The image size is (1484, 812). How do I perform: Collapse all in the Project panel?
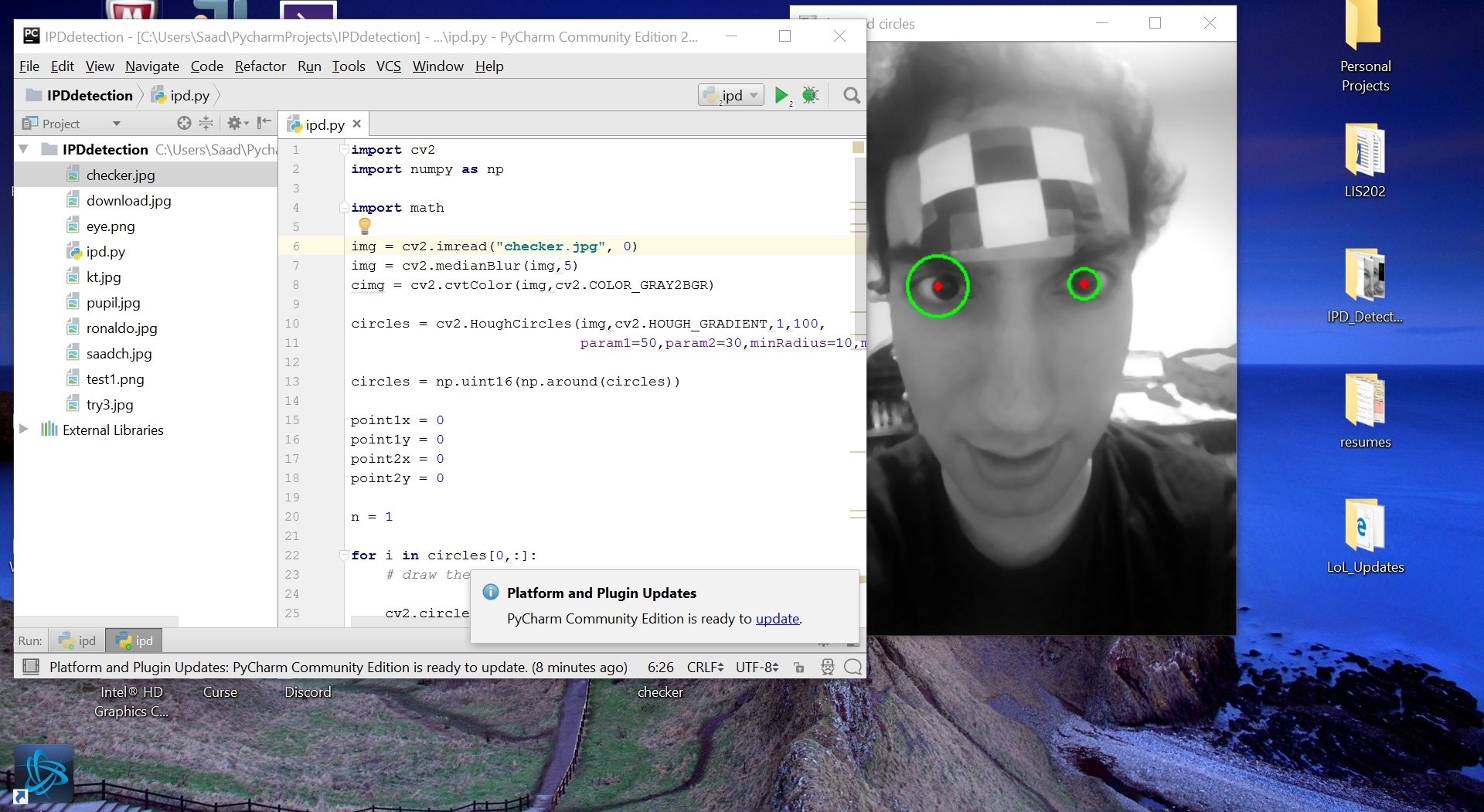[x=206, y=123]
